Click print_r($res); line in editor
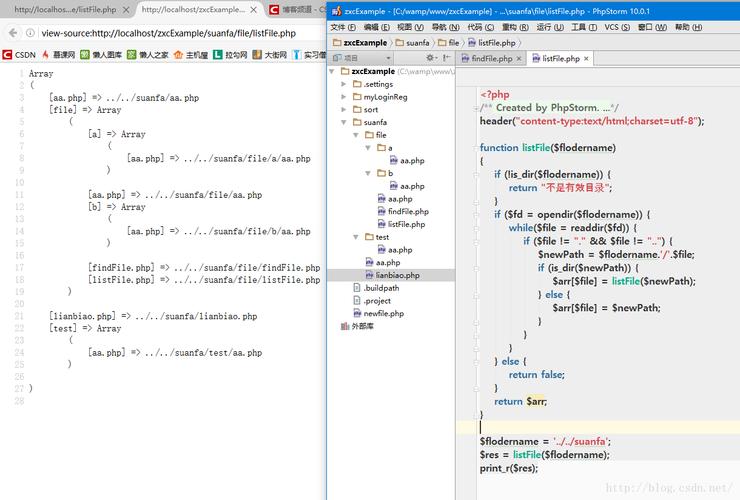The image size is (740, 500). tap(509, 468)
